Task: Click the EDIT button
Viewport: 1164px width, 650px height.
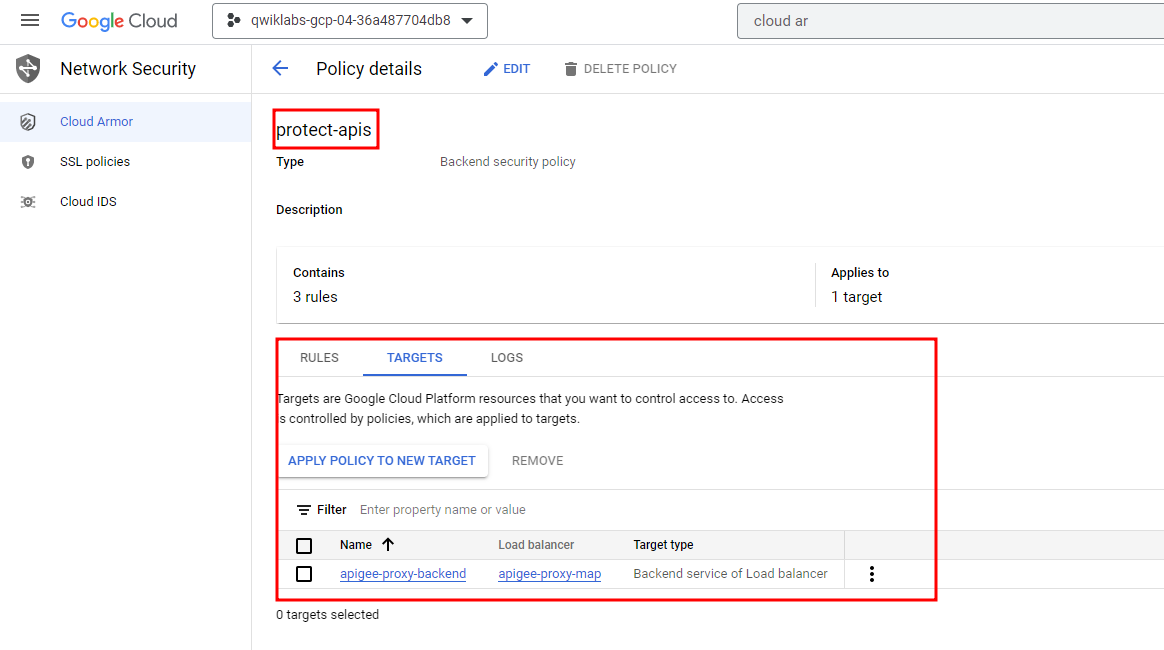Action: [x=506, y=69]
